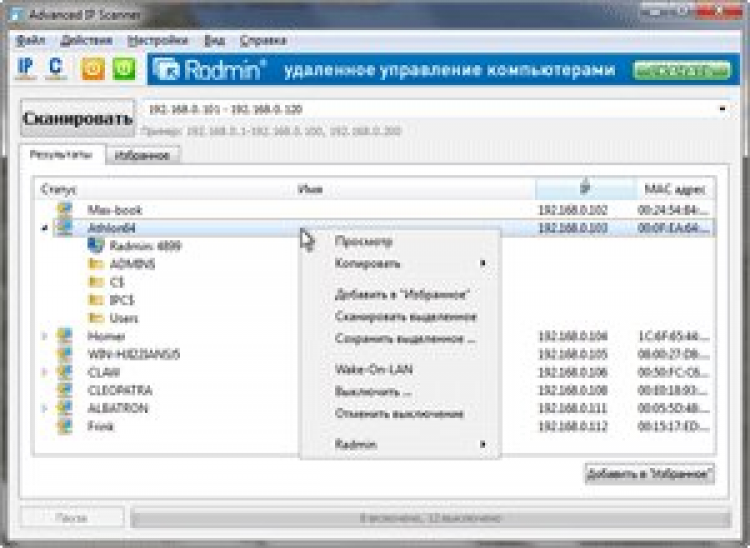Click the Homer computer icon

tap(65, 336)
